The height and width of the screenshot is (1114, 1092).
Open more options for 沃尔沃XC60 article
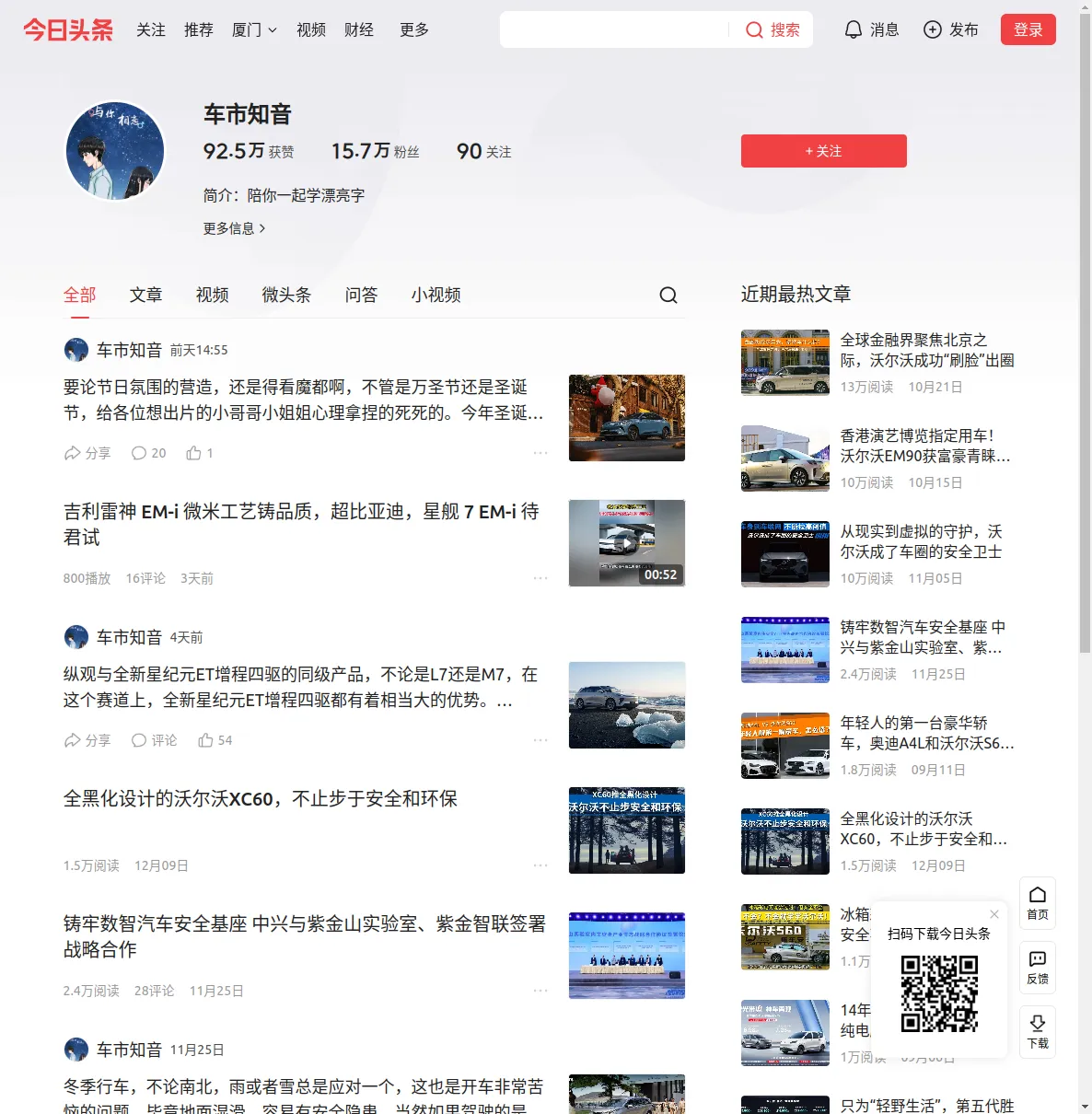click(x=540, y=865)
